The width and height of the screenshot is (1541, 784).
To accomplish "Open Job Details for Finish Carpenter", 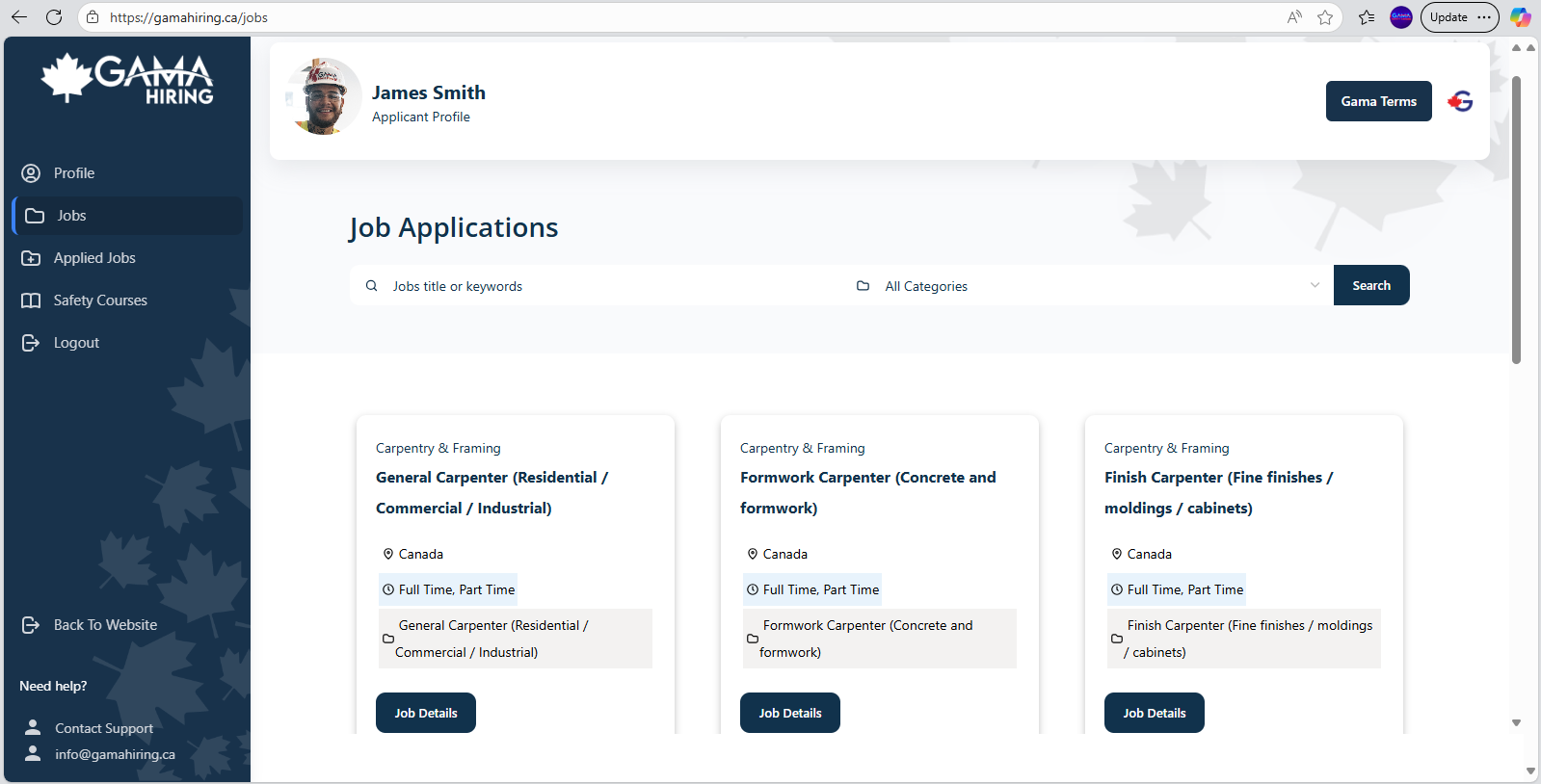I will click(1154, 713).
